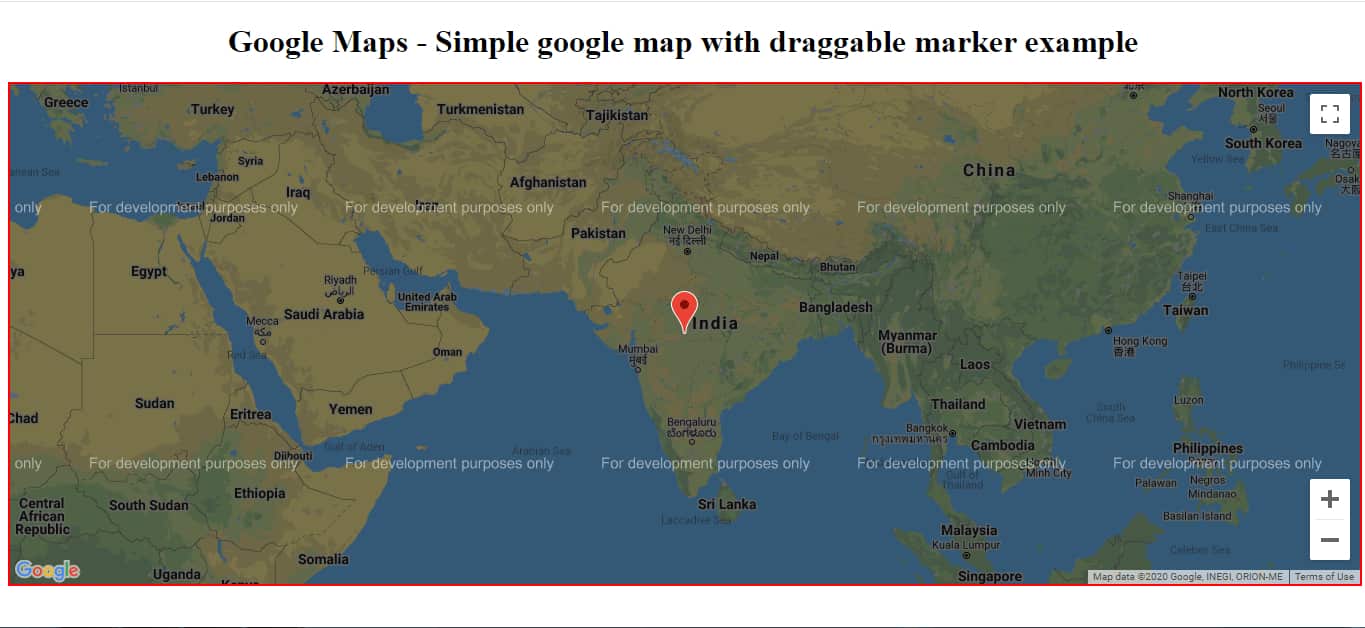Click the Afghanistan label
1365x628 pixels.
point(548,182)
